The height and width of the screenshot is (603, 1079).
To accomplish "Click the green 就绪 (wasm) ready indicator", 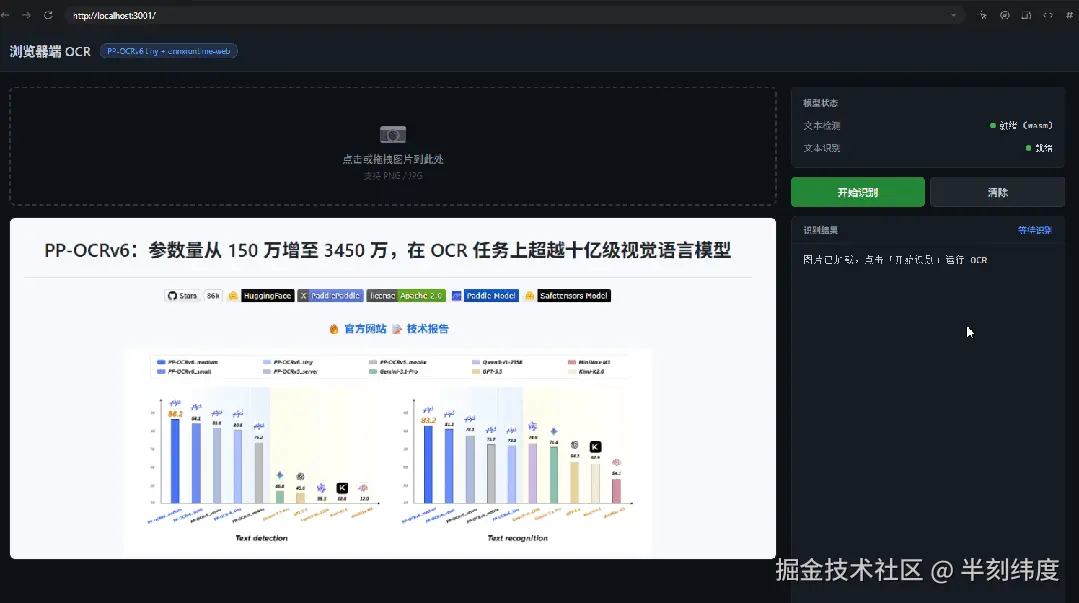I will coord(1021,125).
